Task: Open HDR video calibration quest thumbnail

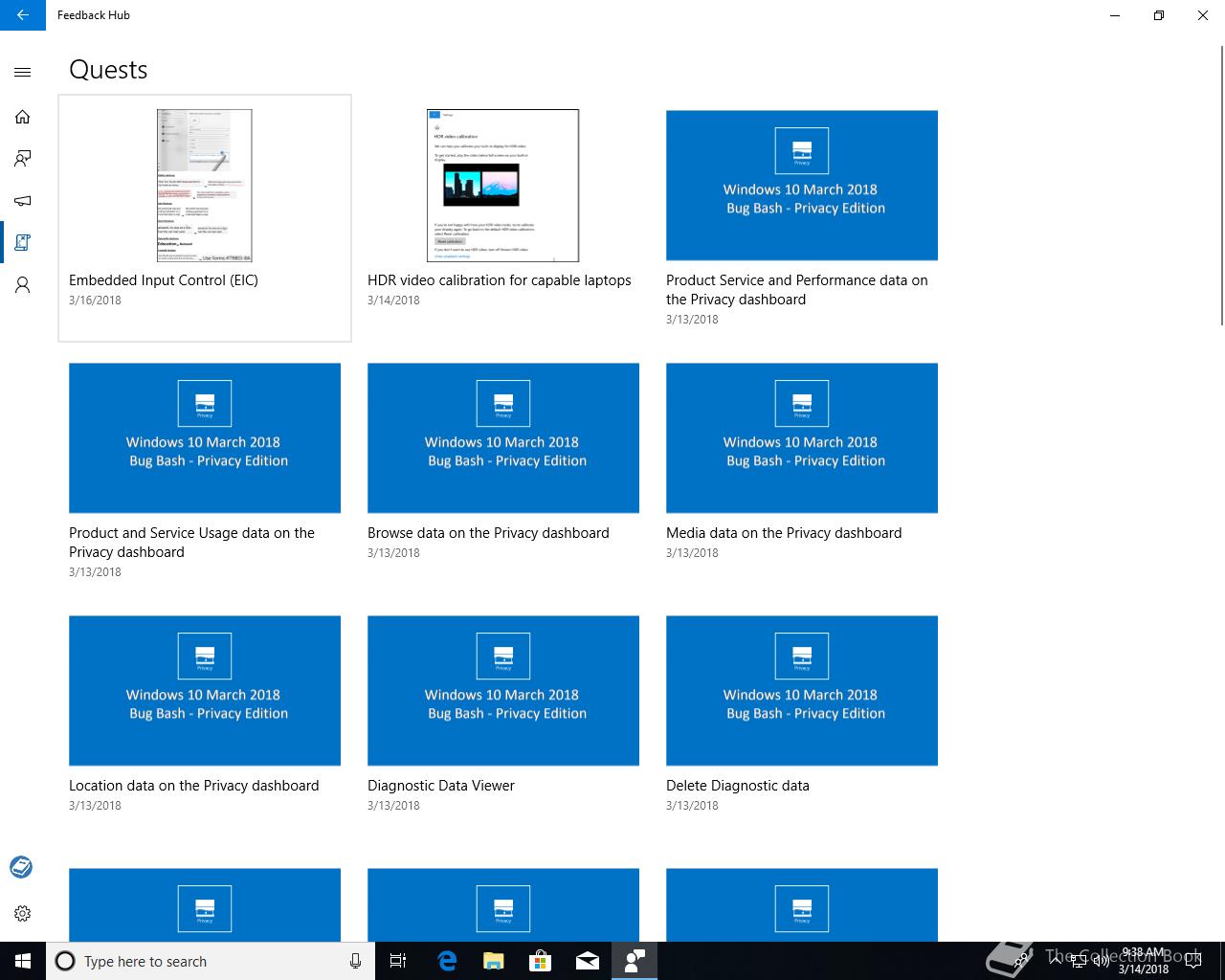Action: pyautogui.click(x=503, y=186)
